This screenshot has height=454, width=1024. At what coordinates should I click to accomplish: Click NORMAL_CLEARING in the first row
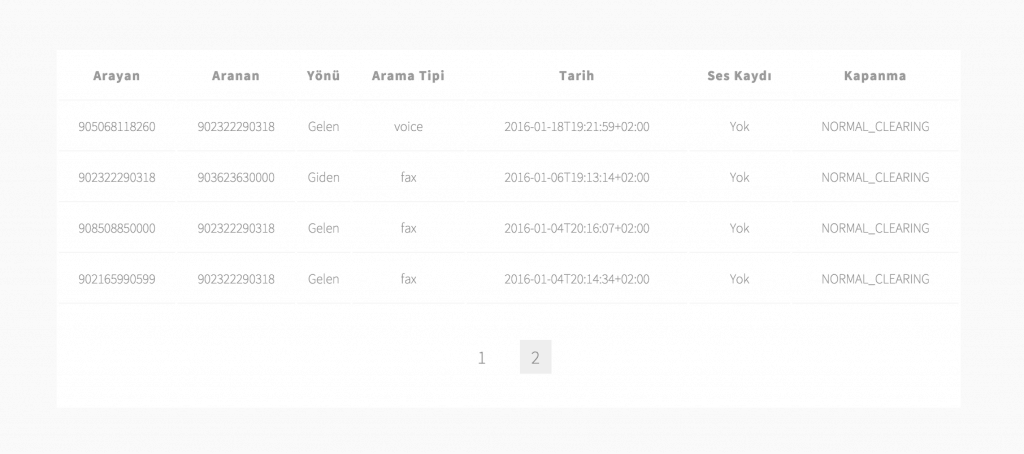point(875,127)
